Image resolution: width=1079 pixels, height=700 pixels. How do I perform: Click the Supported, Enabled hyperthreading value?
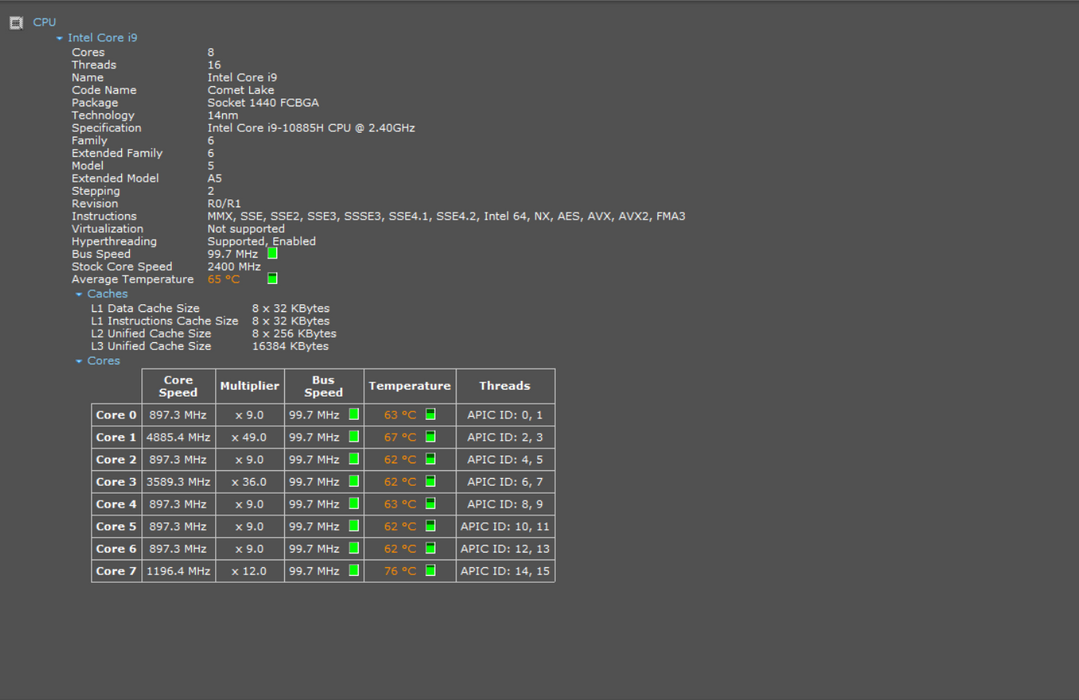click(x=261, y=242)
